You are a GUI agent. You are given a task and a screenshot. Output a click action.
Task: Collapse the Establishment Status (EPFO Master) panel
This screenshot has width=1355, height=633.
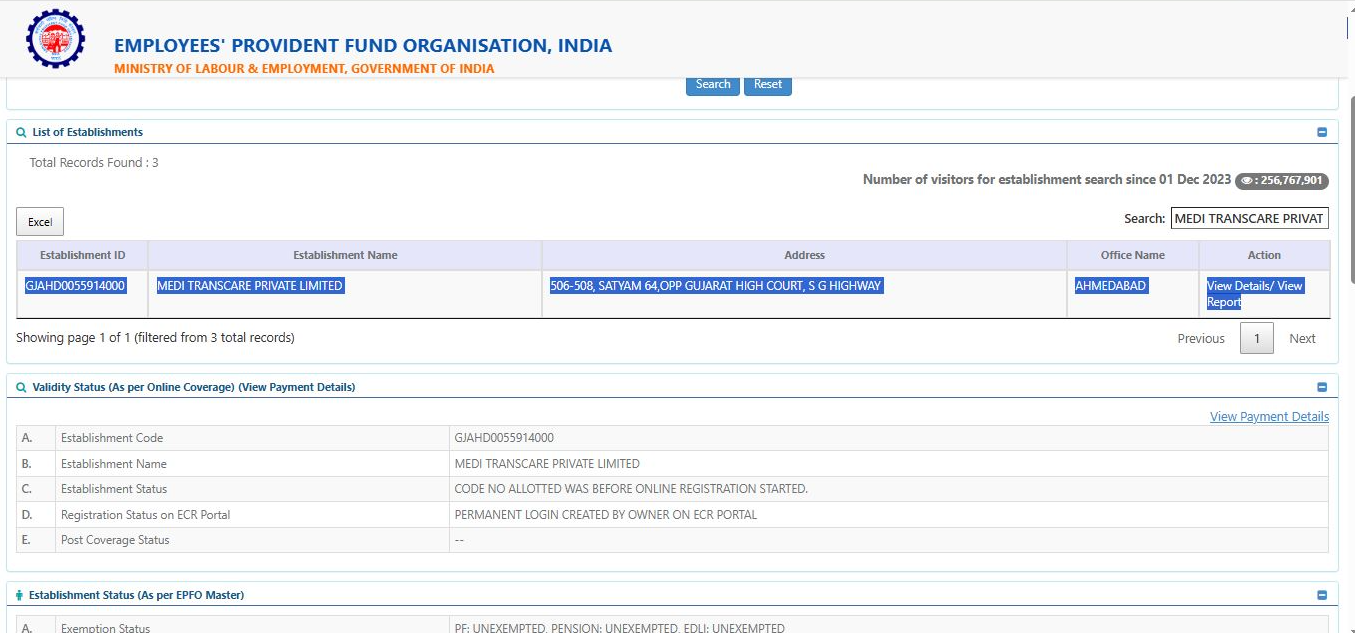pos(1321,595)
